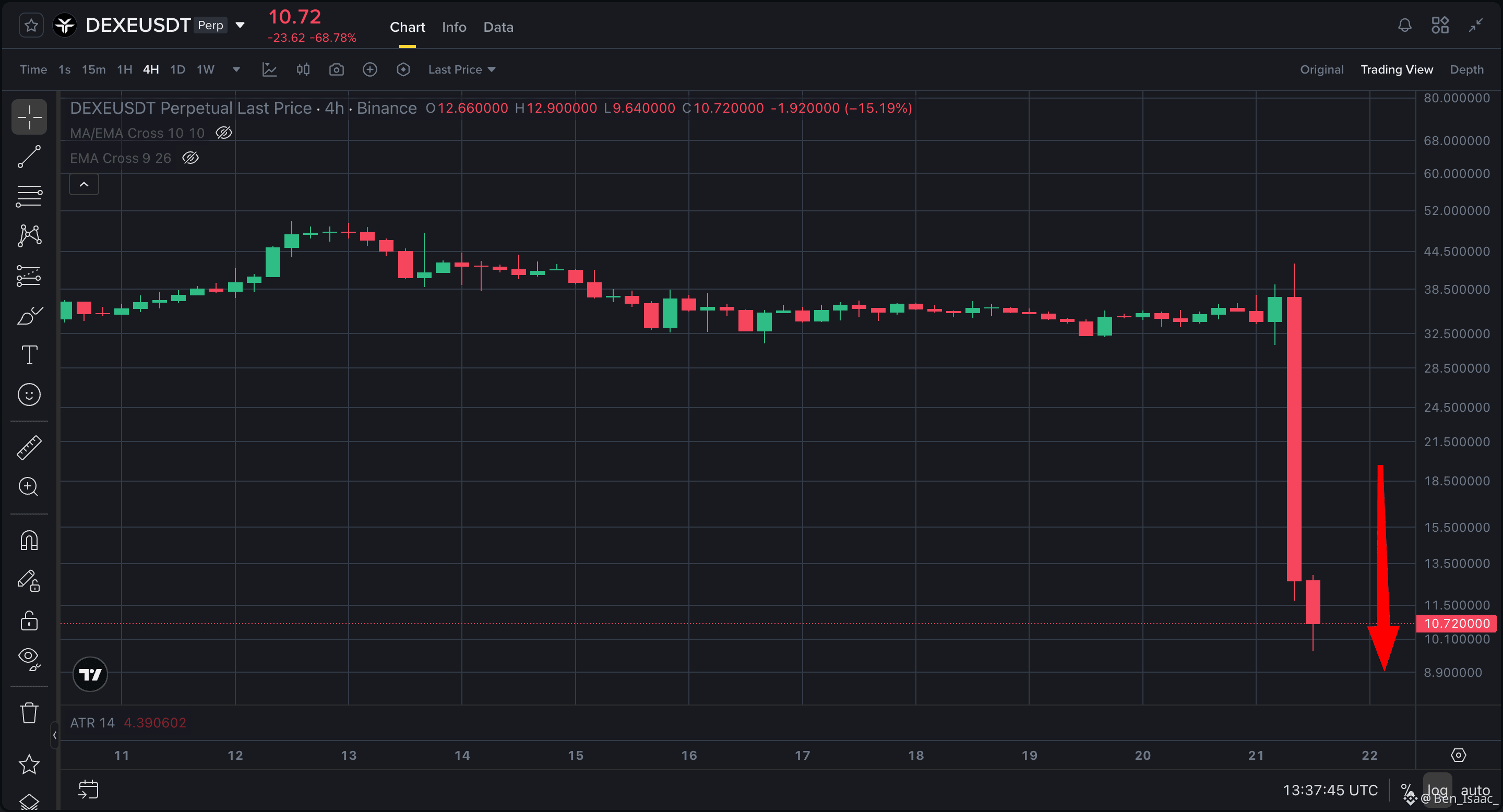Open the emoji icons tool
Screen dimensions: 1503x812
coord(29,395)
